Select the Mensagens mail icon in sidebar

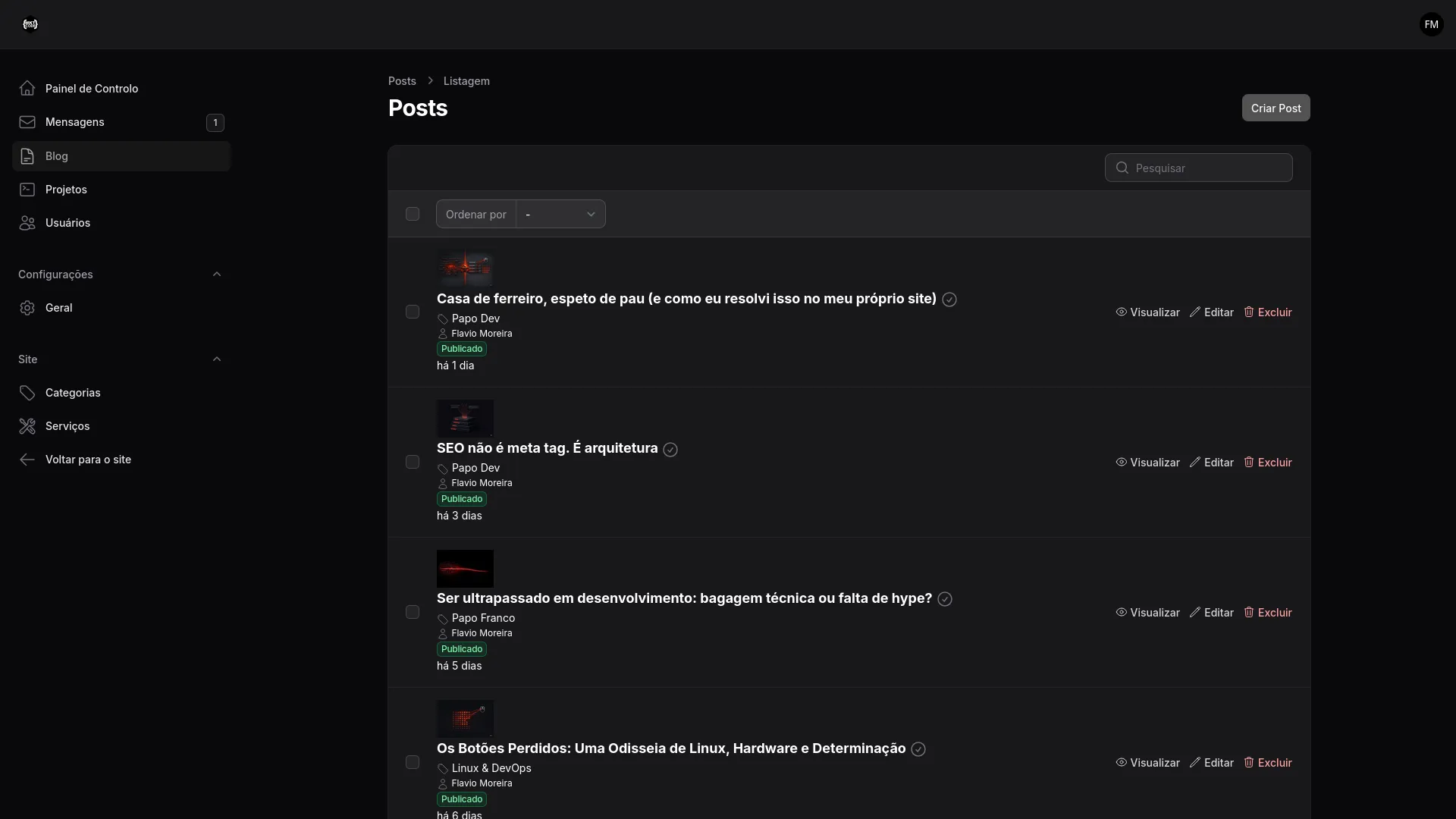[x=27, y=122]
